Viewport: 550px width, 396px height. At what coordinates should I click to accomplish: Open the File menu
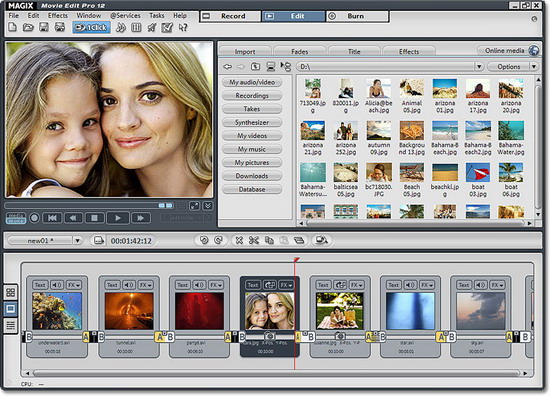14,15
